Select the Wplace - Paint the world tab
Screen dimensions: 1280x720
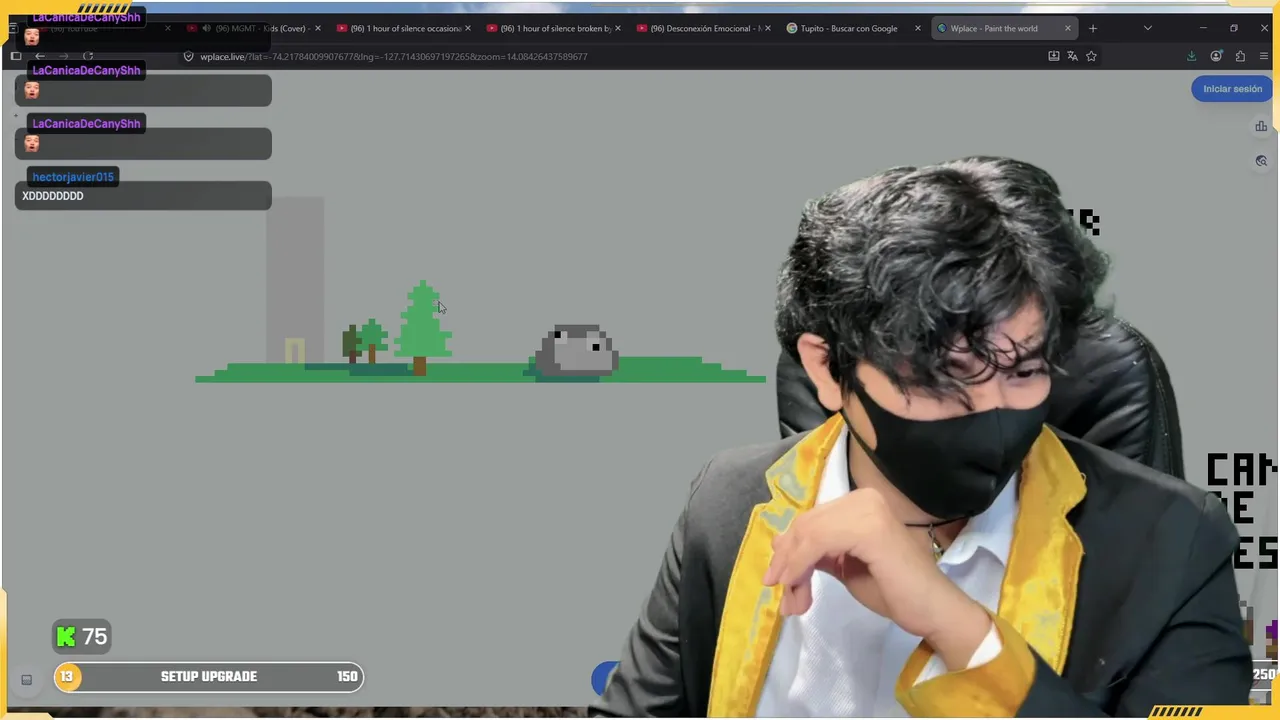click(1002, 28)
